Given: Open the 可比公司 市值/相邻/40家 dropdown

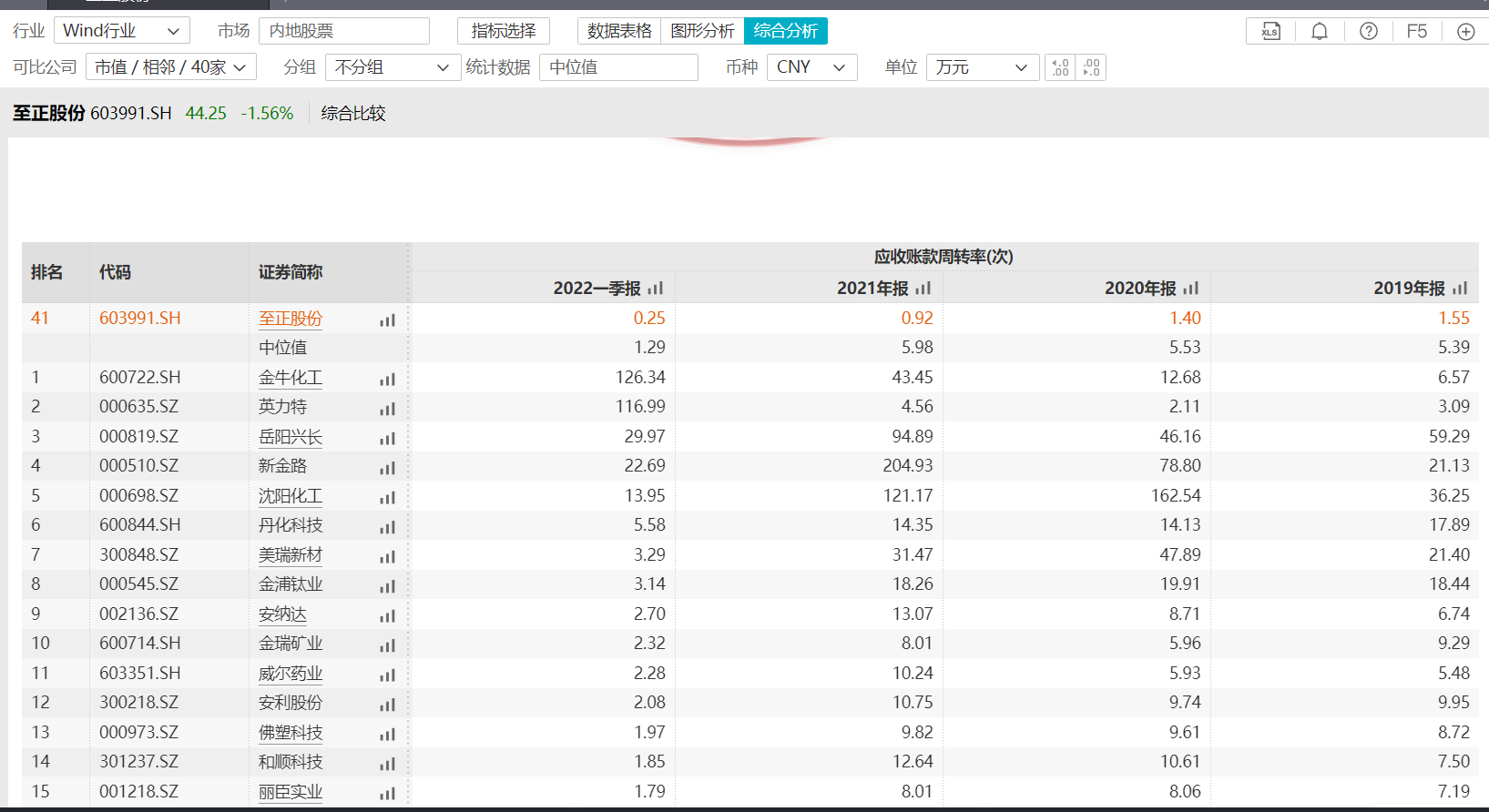Looking at the screenshot, I should (170, 67).
